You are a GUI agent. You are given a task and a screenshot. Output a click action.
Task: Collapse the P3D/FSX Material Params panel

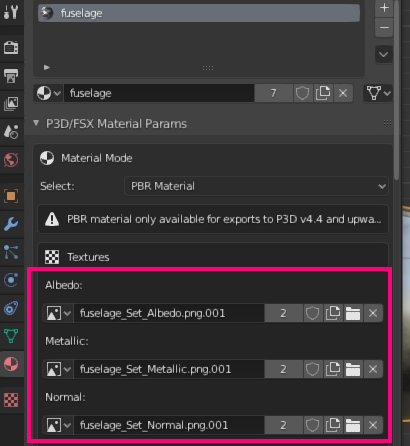[36, 123]
